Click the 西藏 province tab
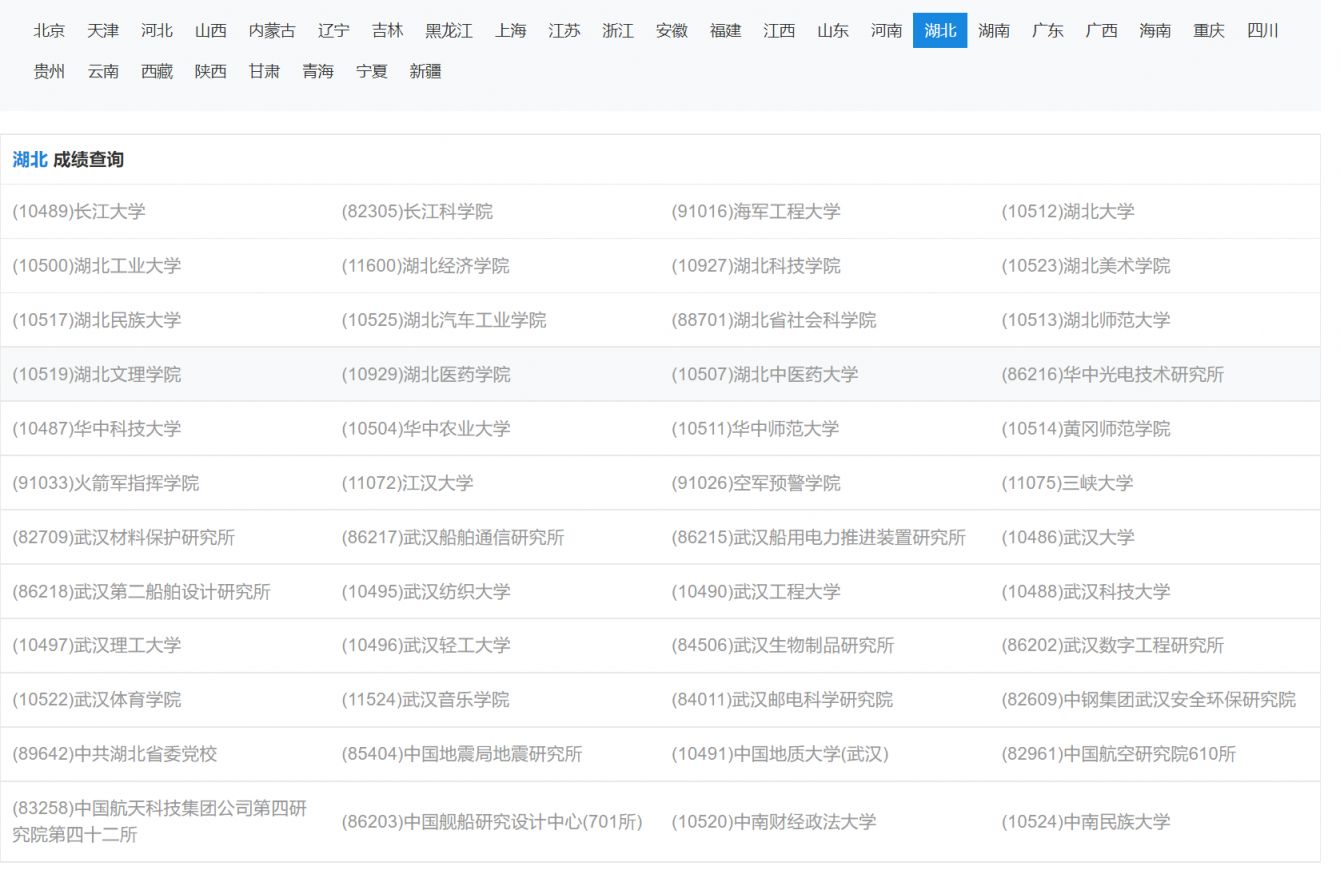Screen dimensions: 1340x870 click(157, 71)
